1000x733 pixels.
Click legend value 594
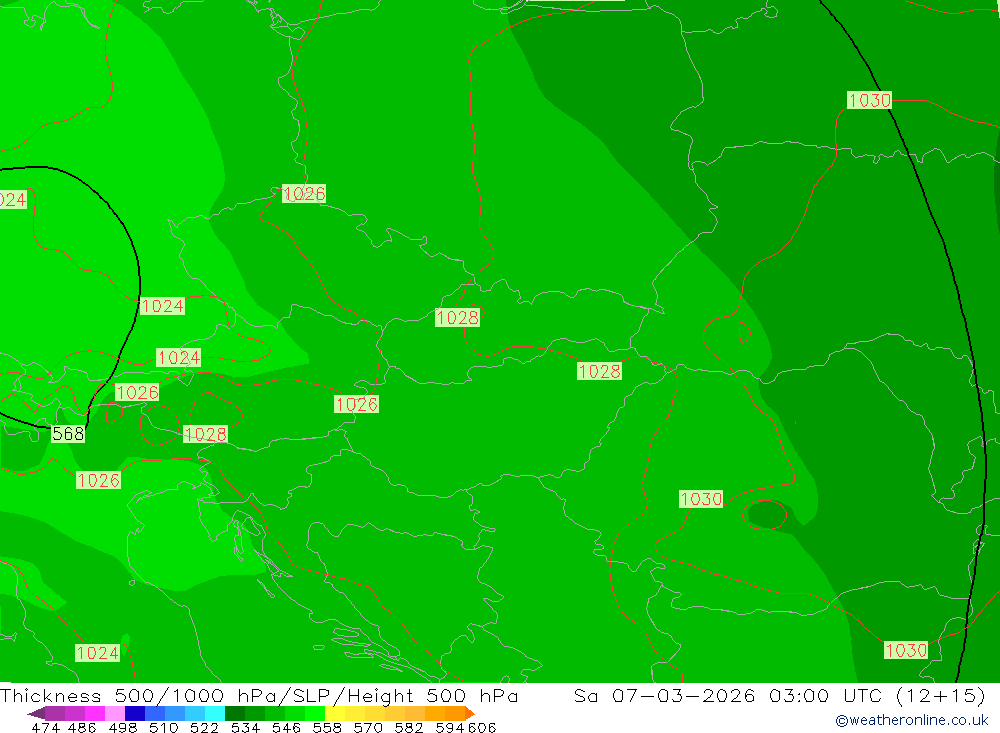point(450,727)
